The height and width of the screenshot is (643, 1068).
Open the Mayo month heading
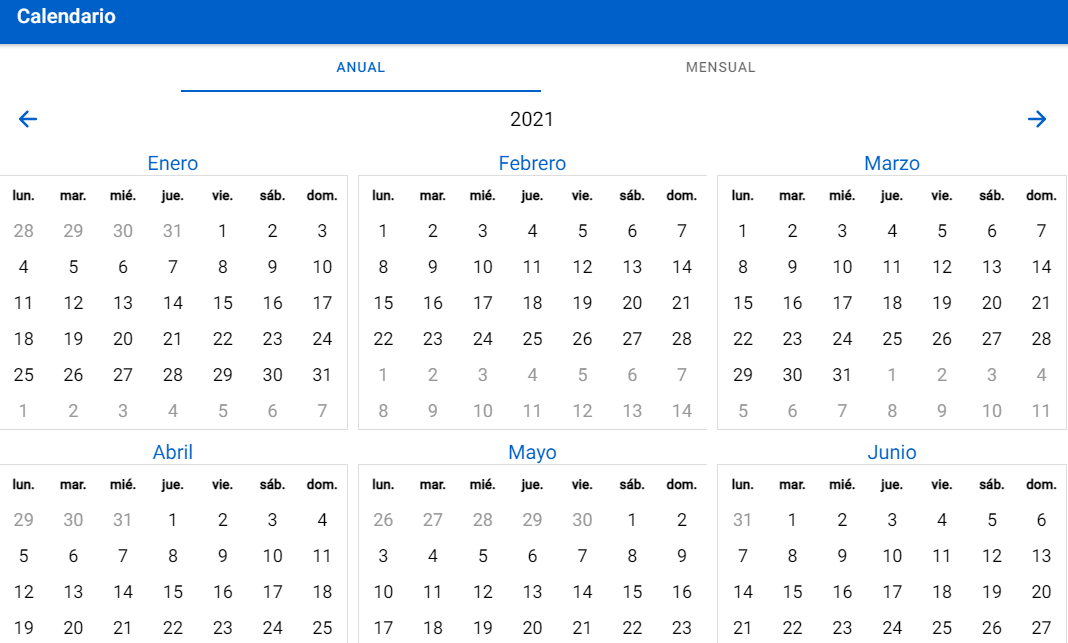click(x=532, y=452)
